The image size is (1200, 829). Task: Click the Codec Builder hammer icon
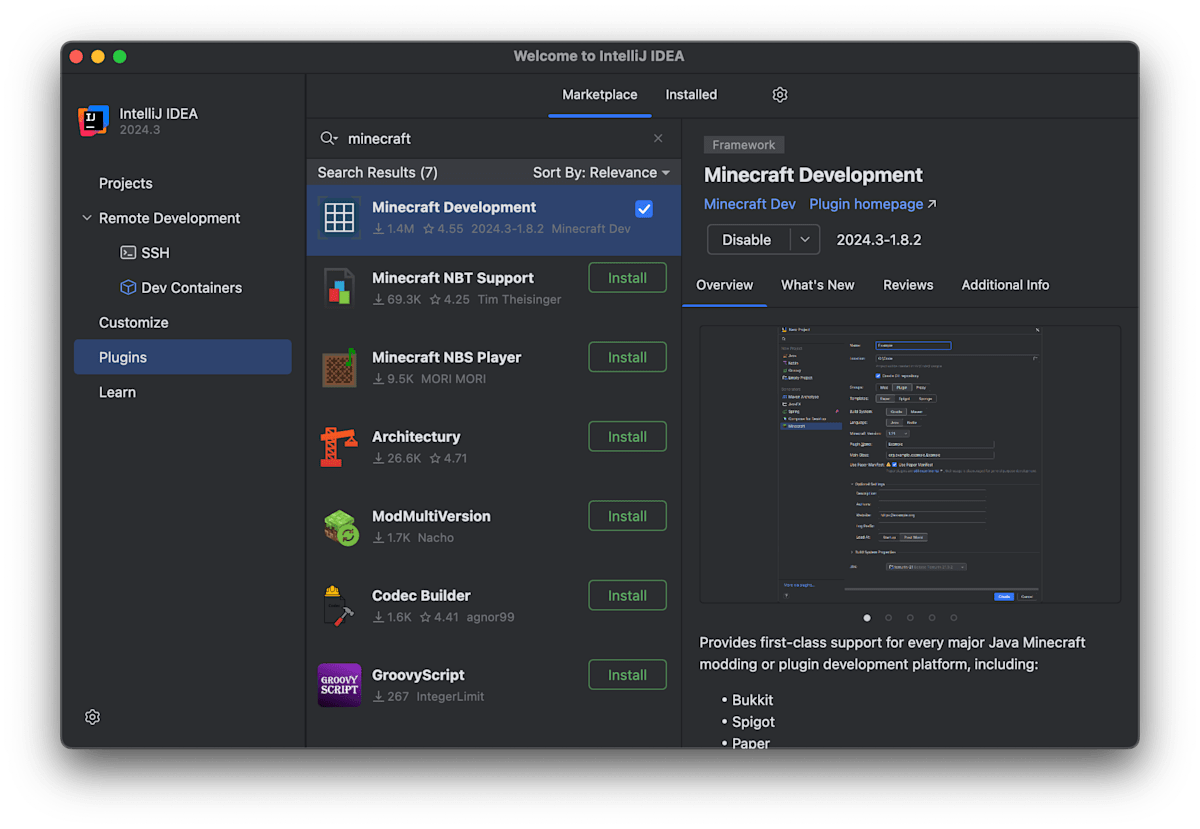click(339, 605)
